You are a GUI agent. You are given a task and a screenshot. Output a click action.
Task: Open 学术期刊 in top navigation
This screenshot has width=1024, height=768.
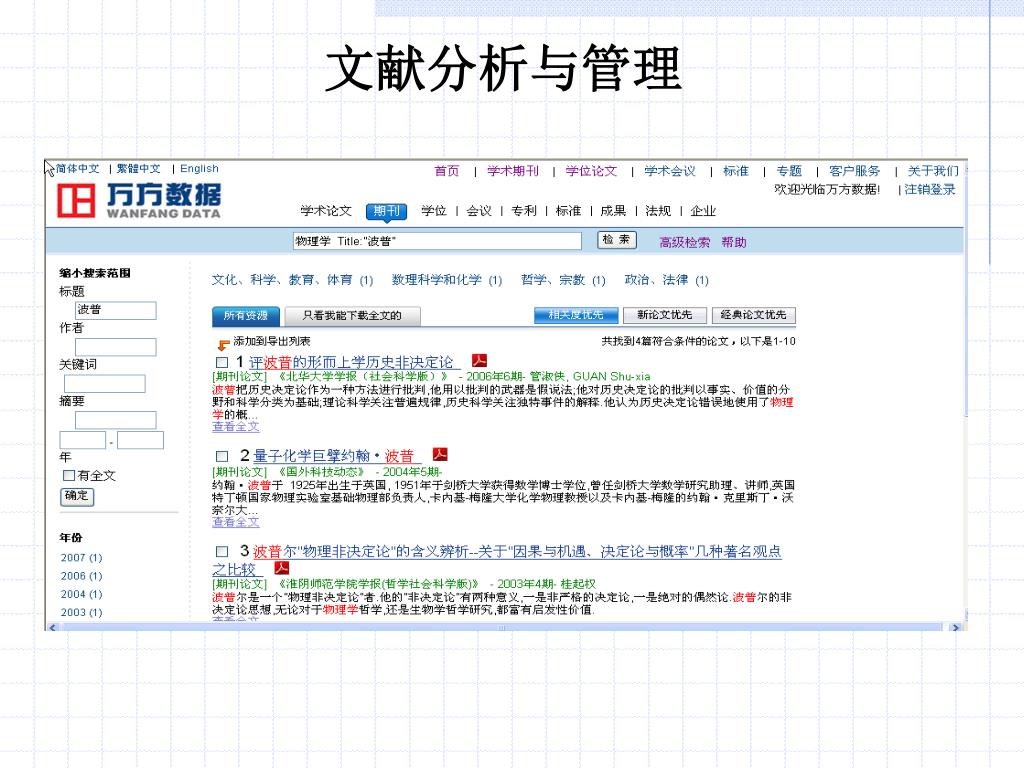click(x=513, y=171)
